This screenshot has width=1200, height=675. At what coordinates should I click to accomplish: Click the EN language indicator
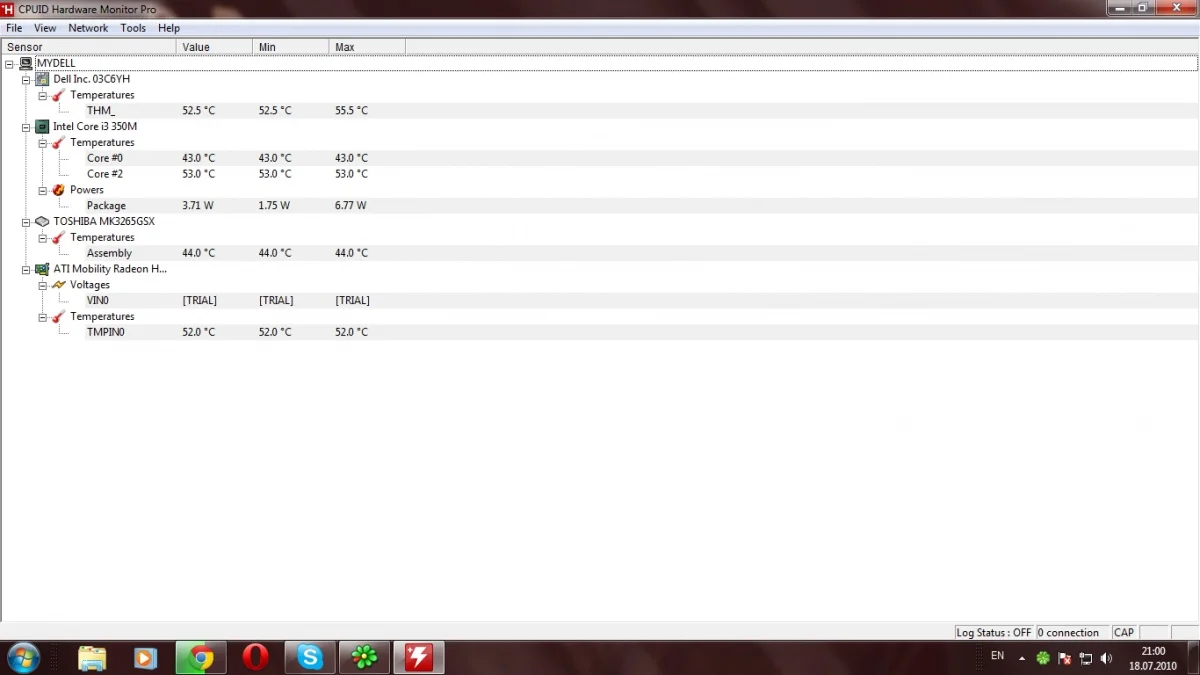(997, 656)
